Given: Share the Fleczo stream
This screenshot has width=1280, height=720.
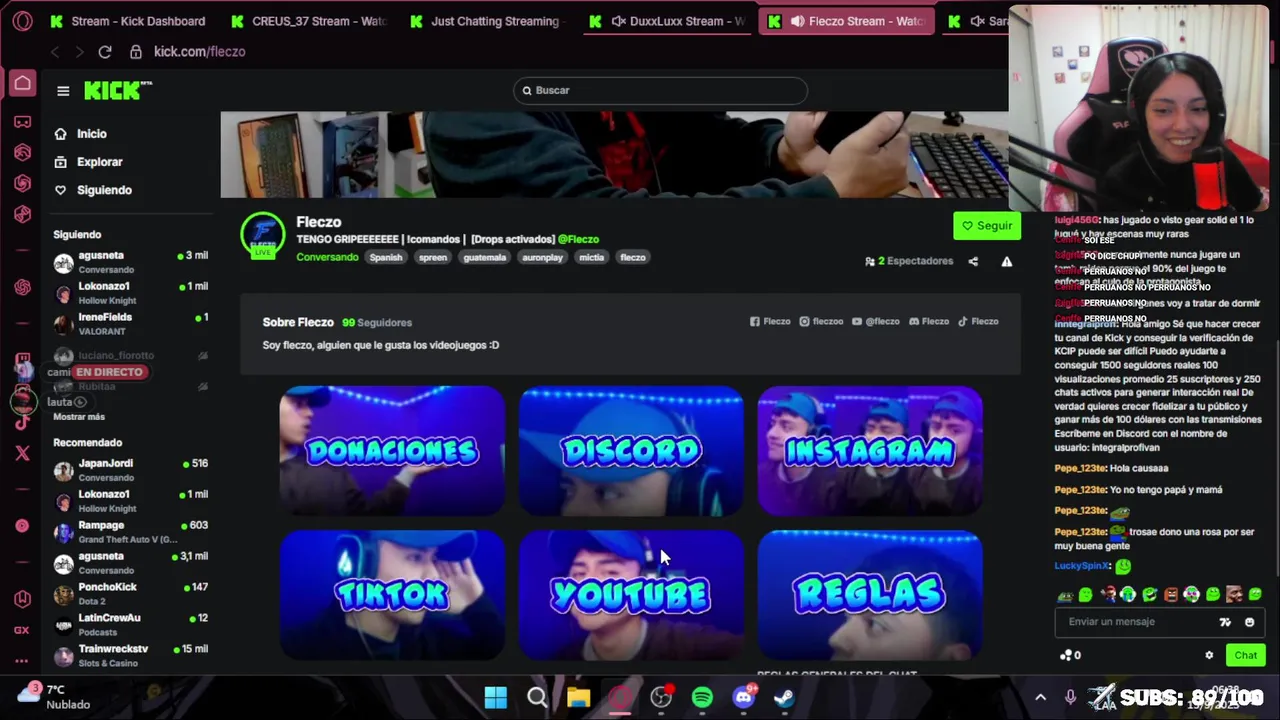Looking at the screenshot, I should click(973, 262).
